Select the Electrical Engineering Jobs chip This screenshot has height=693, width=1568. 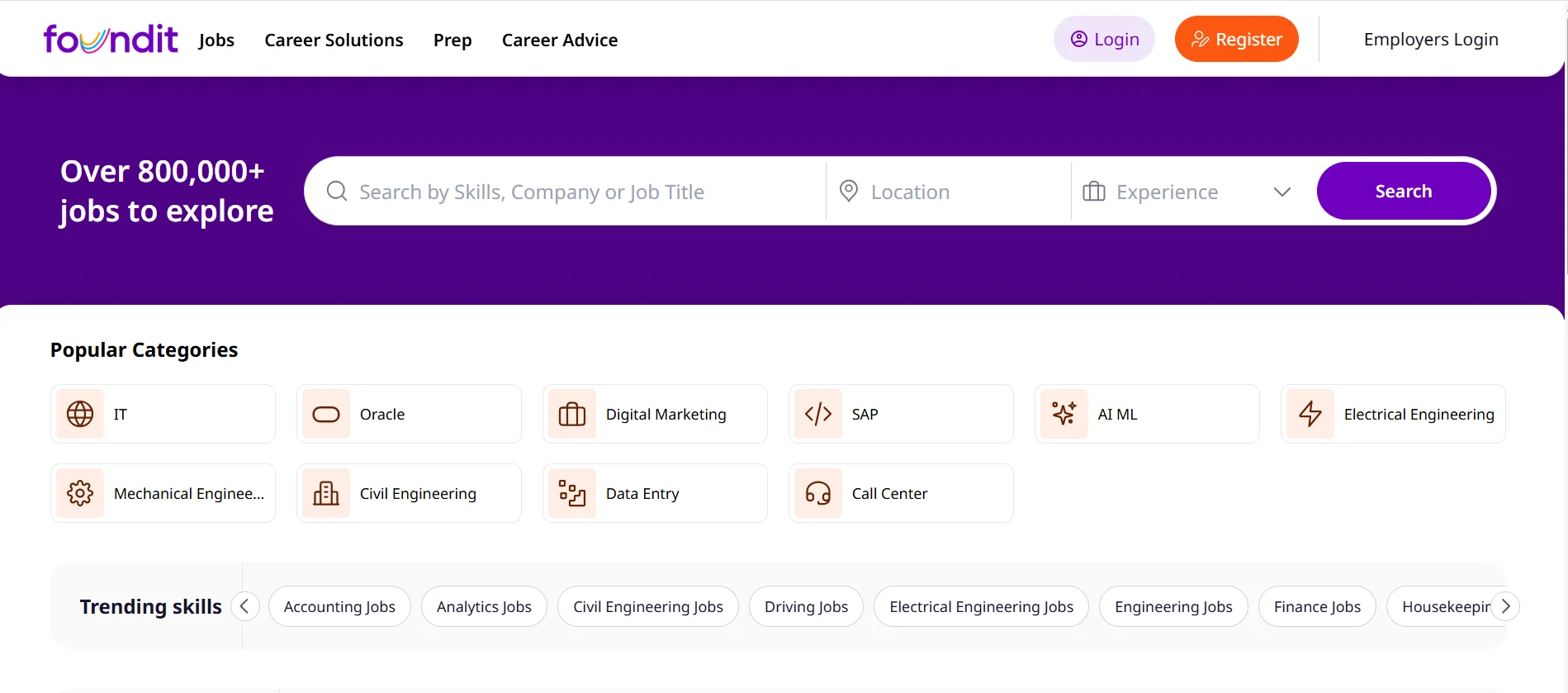click(x=982, y=606)
